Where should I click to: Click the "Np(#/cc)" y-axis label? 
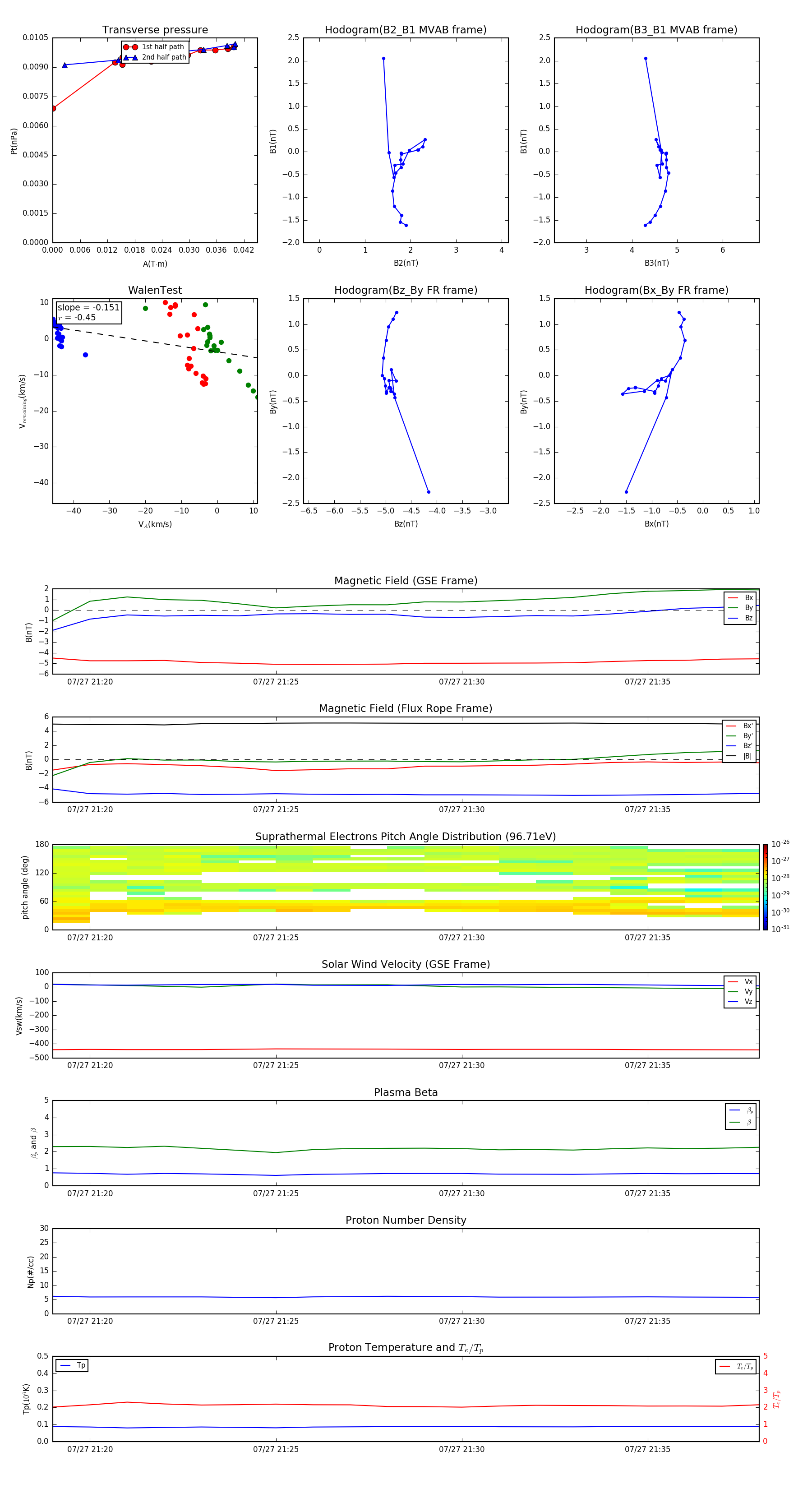pyautogui.click(x=31, y=1272)
